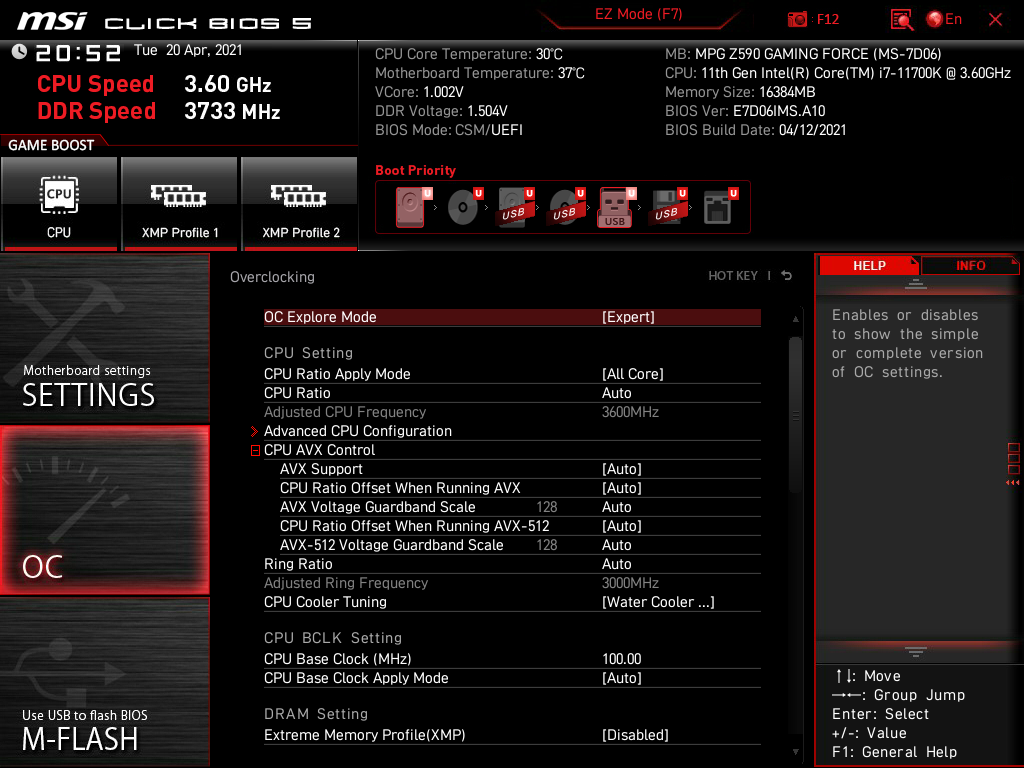Click the help panel bottom collapse handle

[x=915, y=651]
